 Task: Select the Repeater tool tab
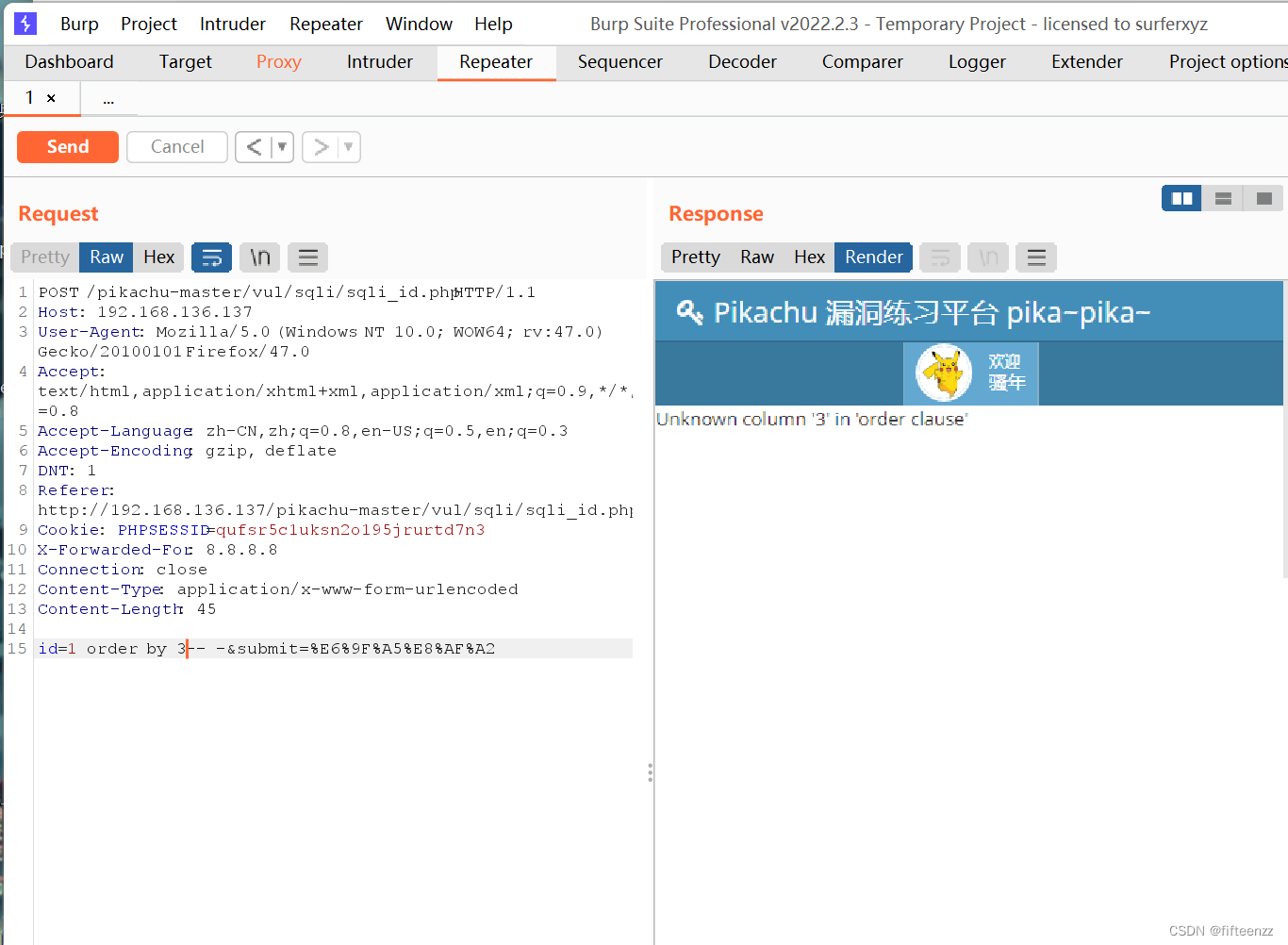pos(496,61)
